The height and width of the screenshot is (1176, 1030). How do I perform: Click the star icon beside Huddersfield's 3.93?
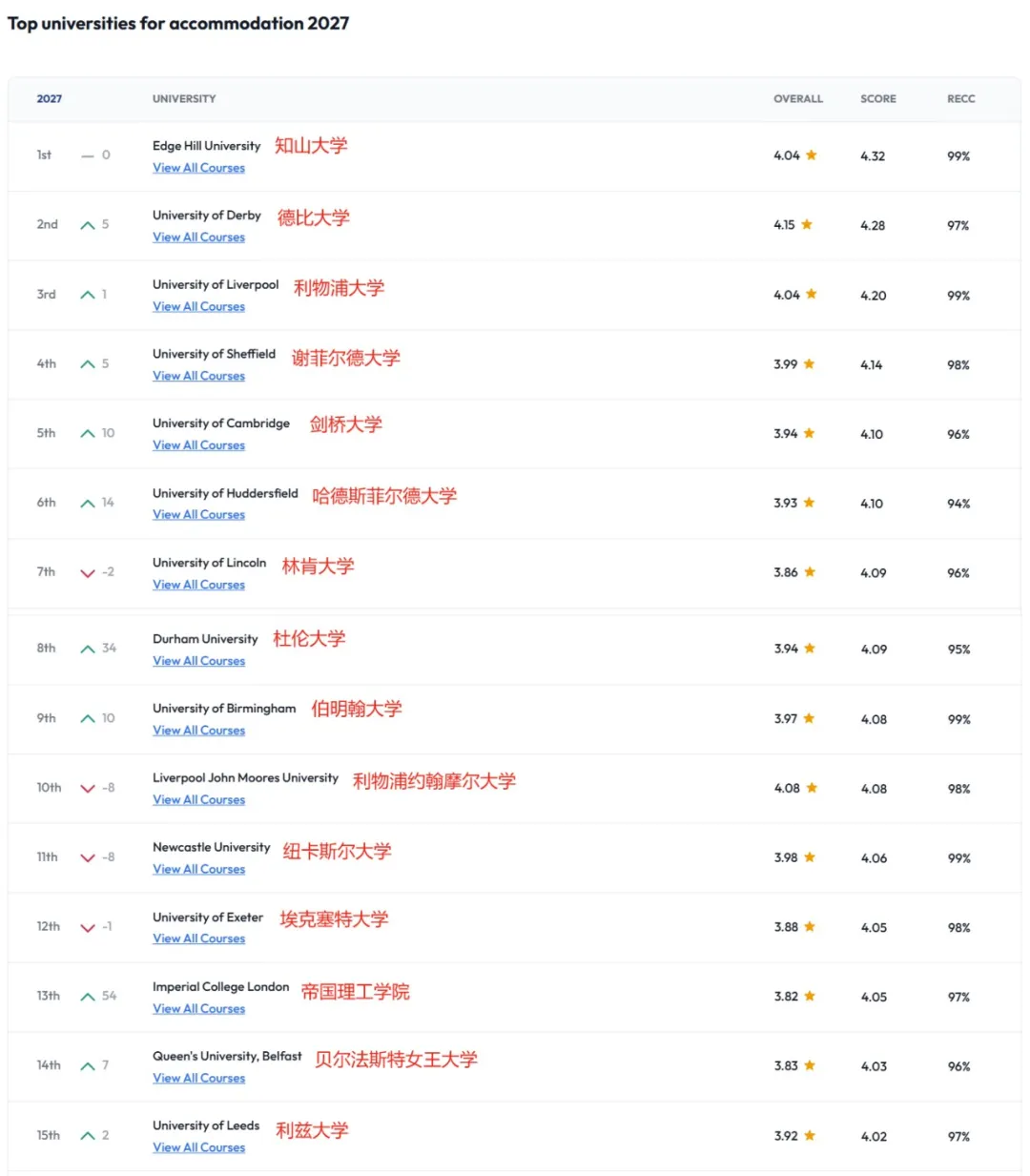tap(810, 503)
